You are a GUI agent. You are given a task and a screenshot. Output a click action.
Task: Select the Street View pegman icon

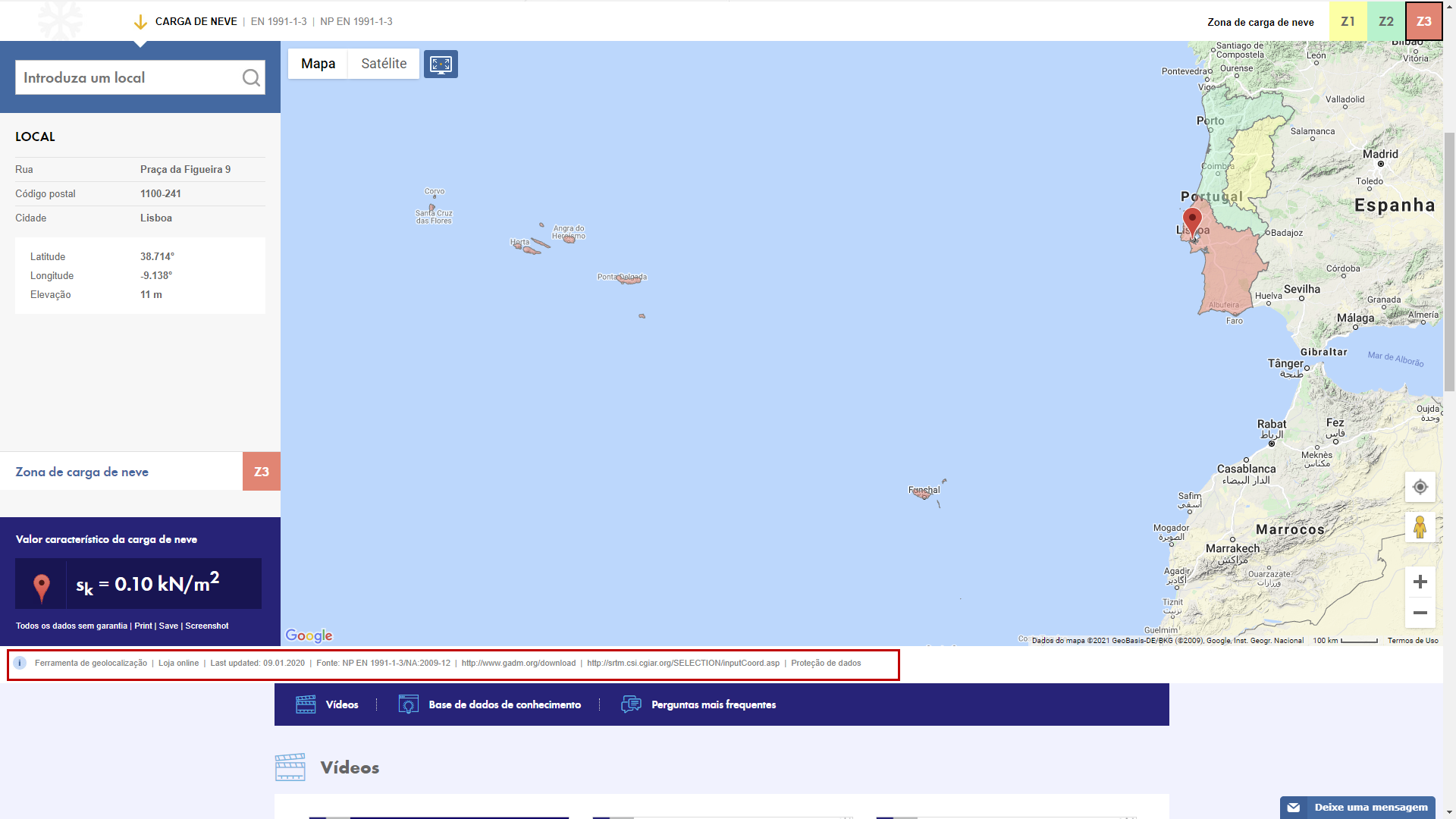point(1420,526)
